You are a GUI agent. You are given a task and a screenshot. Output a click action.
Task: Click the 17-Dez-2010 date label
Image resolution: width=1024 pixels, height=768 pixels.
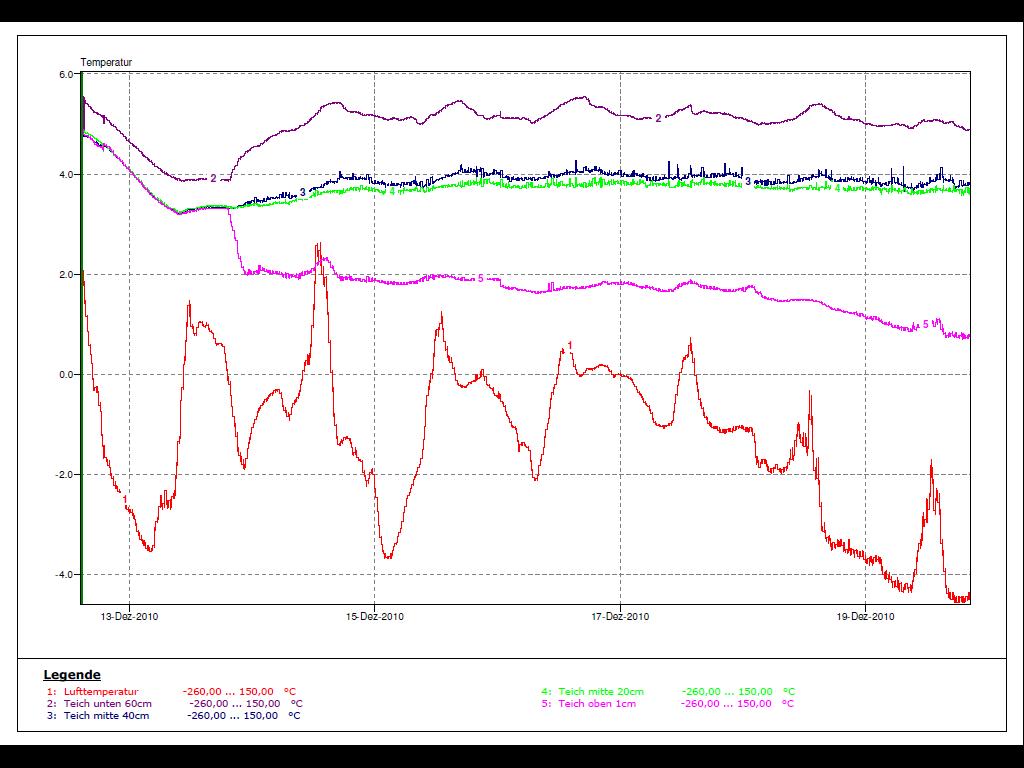pos(620,616)
